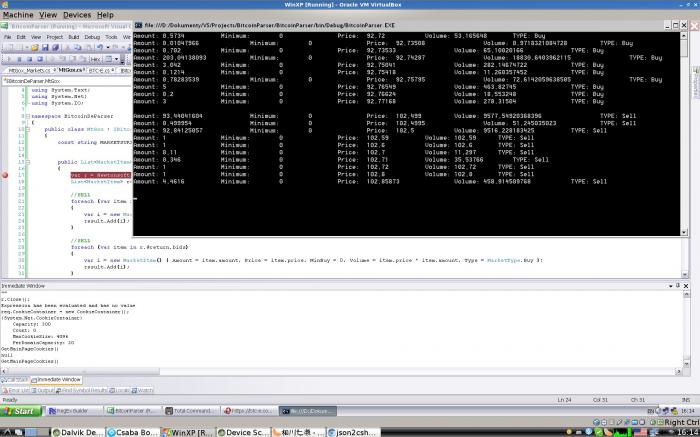This screenshot has height=437, width=700.
Task: Switch to Total Commander taskbar button
Action: coord(191,411)
